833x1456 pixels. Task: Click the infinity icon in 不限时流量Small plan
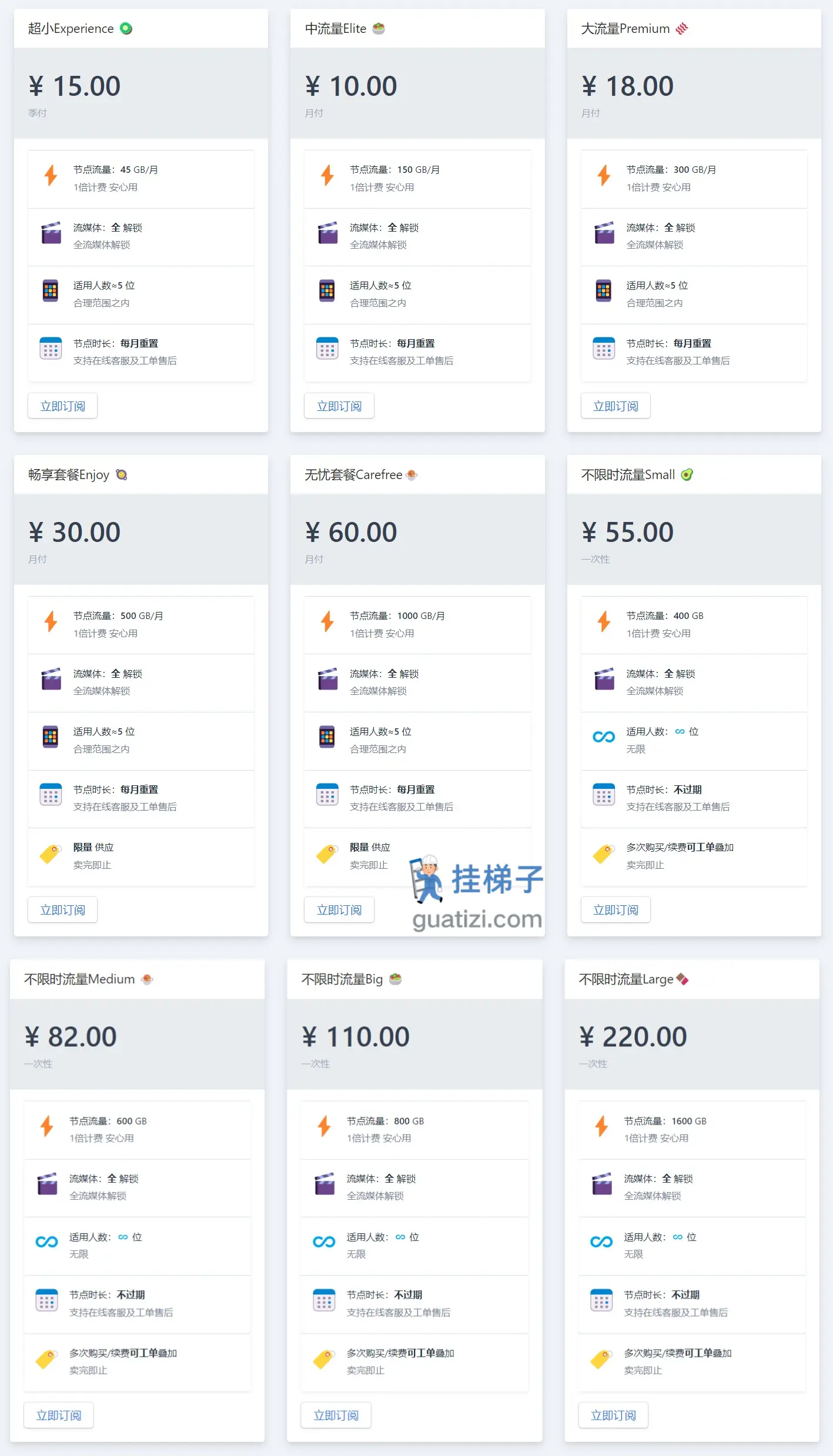click(604, 737)
